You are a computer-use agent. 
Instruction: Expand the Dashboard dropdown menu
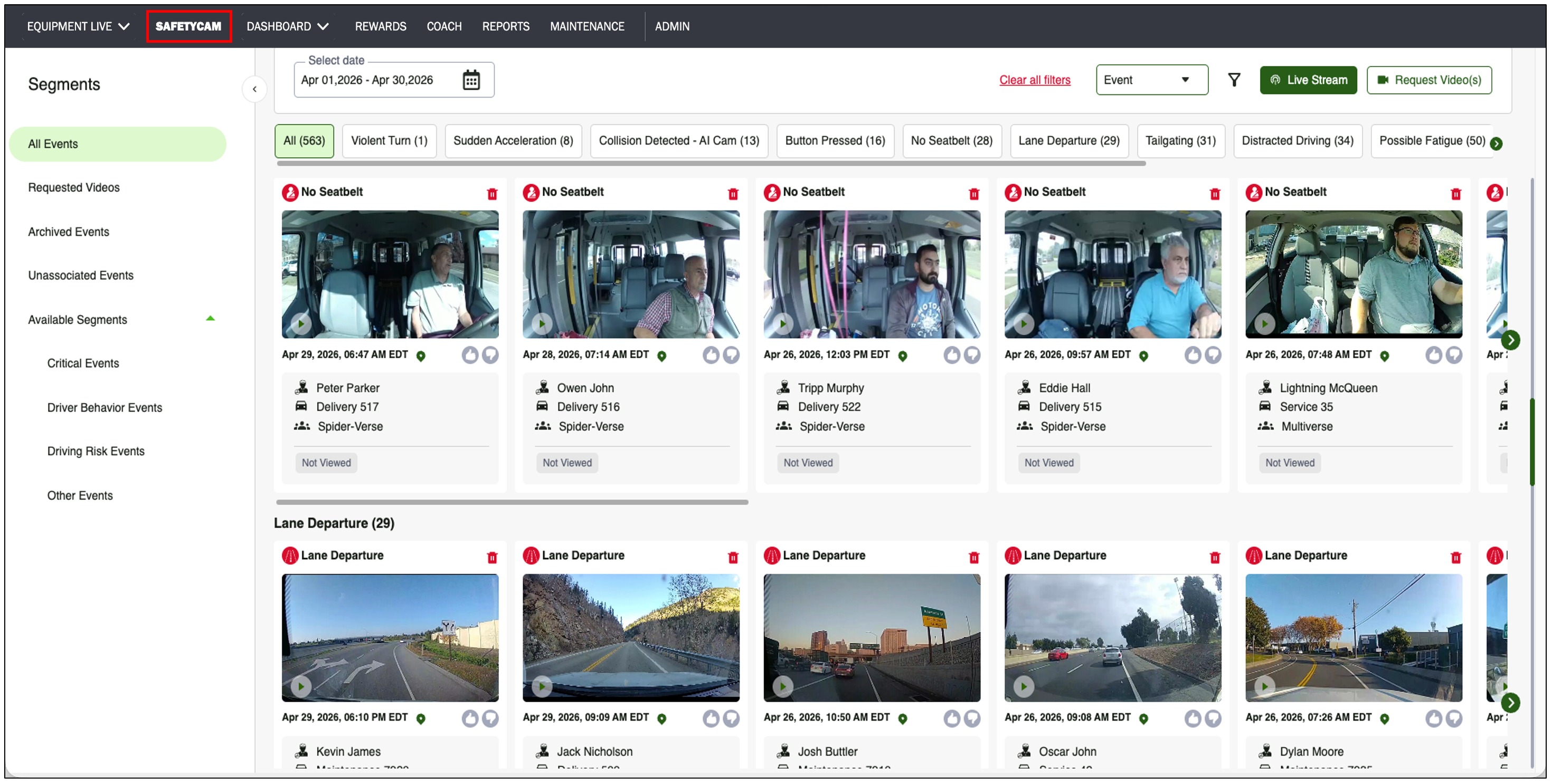288,26
